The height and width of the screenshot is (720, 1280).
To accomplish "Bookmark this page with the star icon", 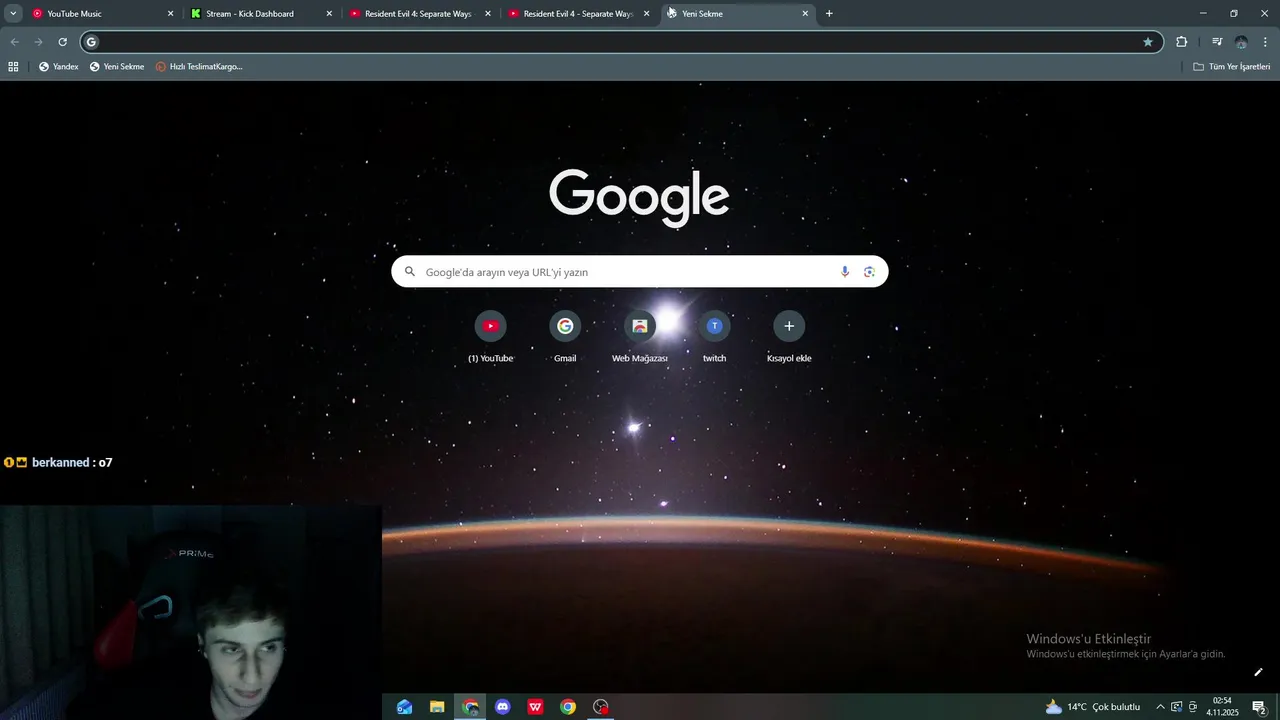I will click(x=1148, y=42).
